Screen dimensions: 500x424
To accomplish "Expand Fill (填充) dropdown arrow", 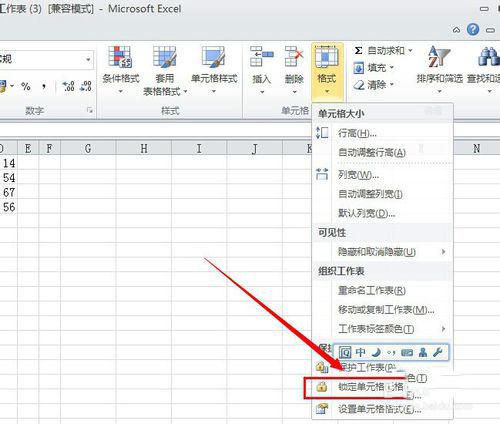I will tap(392, 68).
